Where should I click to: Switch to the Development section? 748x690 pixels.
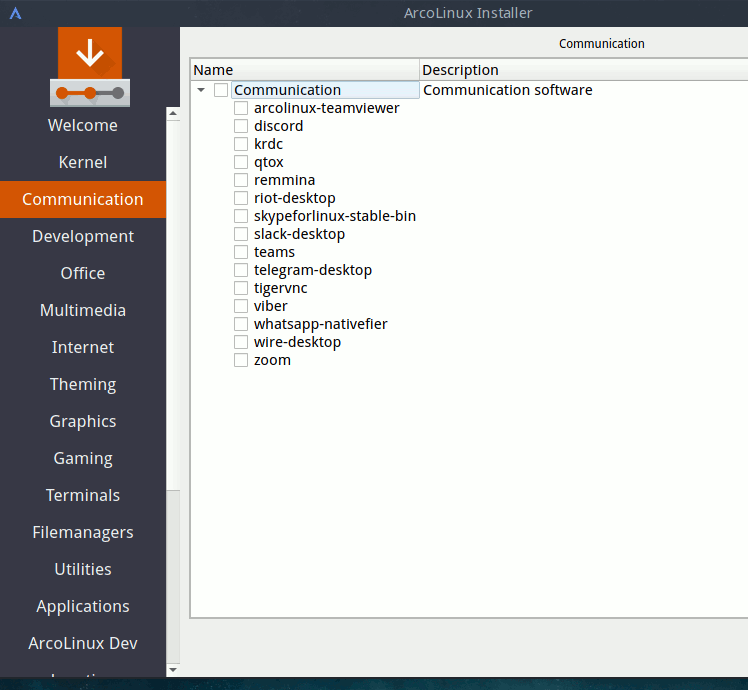pyautogui.click(x=83, y=236)
